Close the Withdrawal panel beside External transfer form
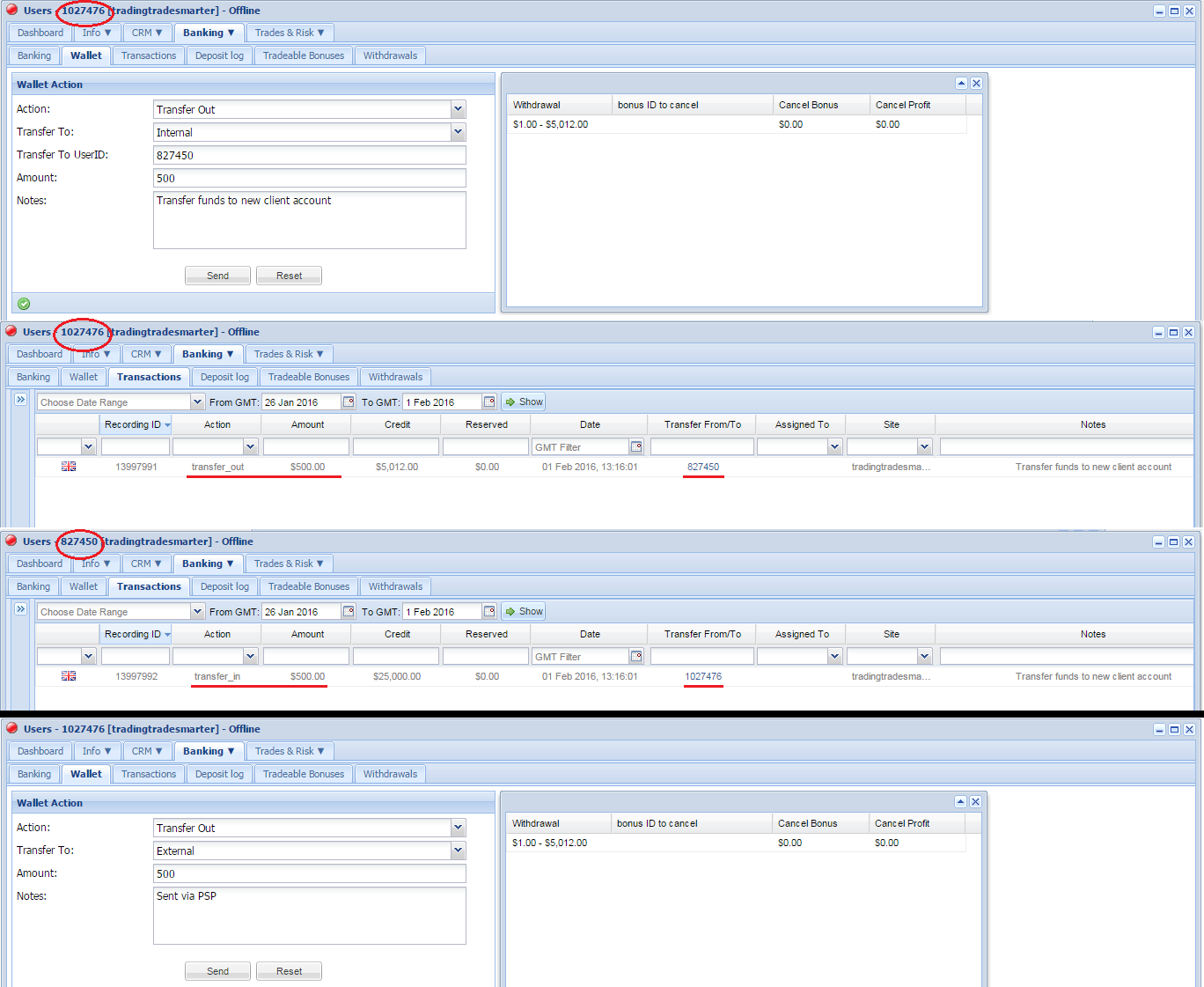This screenshot has width=1204, height=987. (976, 802)
